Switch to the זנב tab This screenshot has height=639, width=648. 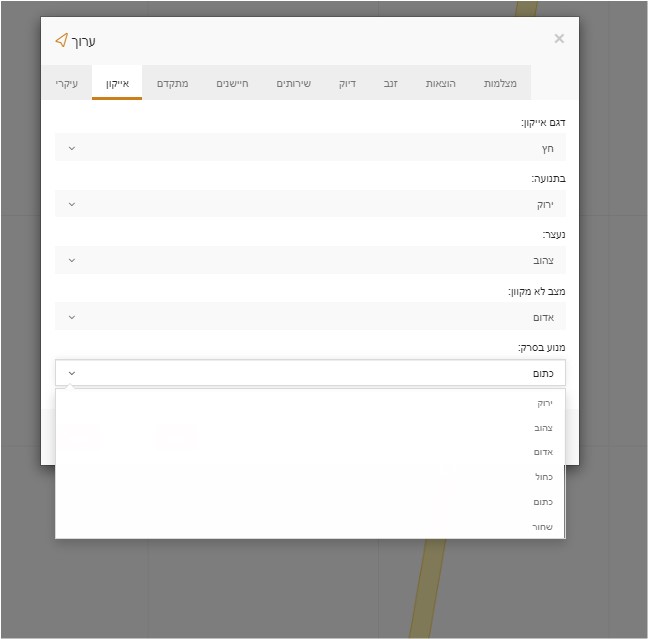pos(390,83)
